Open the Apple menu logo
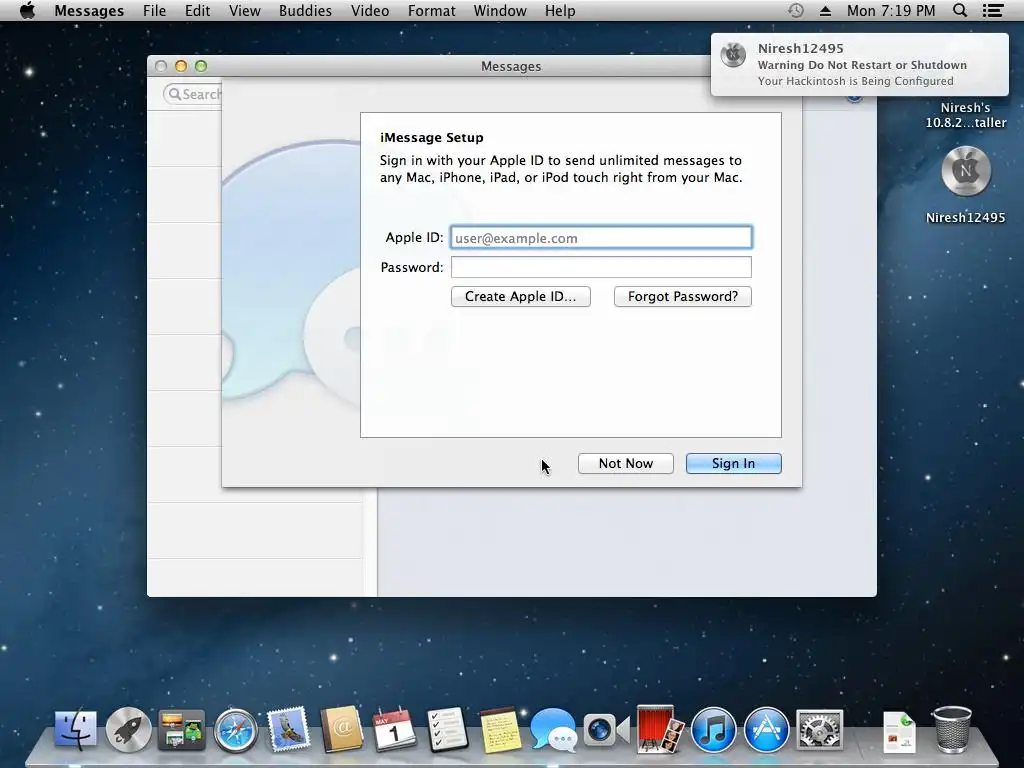Viewport: 1024px width, 768px height. 27,10
